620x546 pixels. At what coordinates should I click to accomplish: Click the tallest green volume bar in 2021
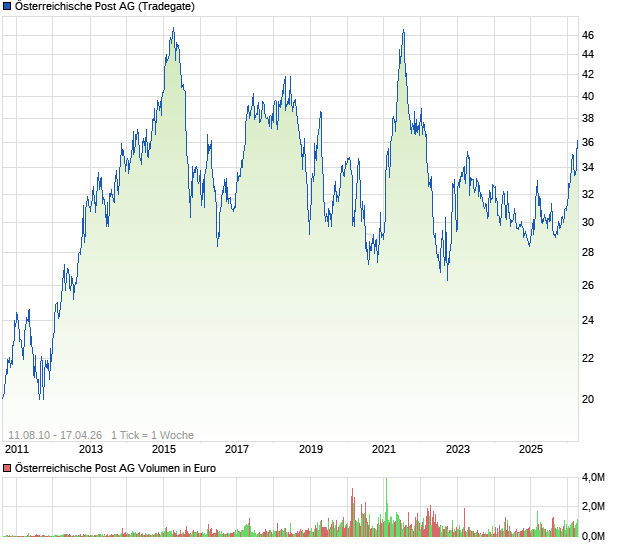tap(386, 507)
